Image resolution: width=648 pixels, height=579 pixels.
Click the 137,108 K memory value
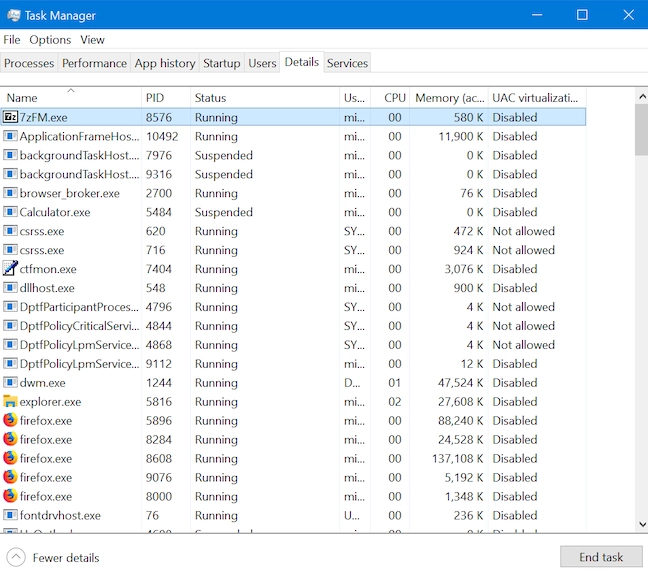457,458
